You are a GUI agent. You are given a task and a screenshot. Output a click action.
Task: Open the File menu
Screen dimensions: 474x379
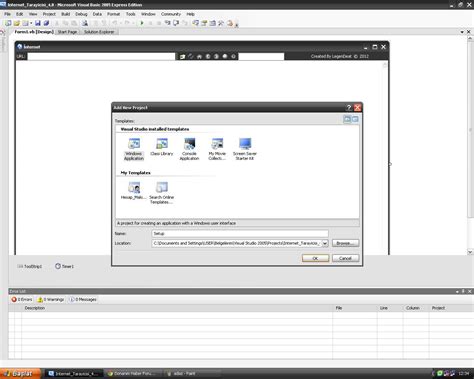(7, 14)
